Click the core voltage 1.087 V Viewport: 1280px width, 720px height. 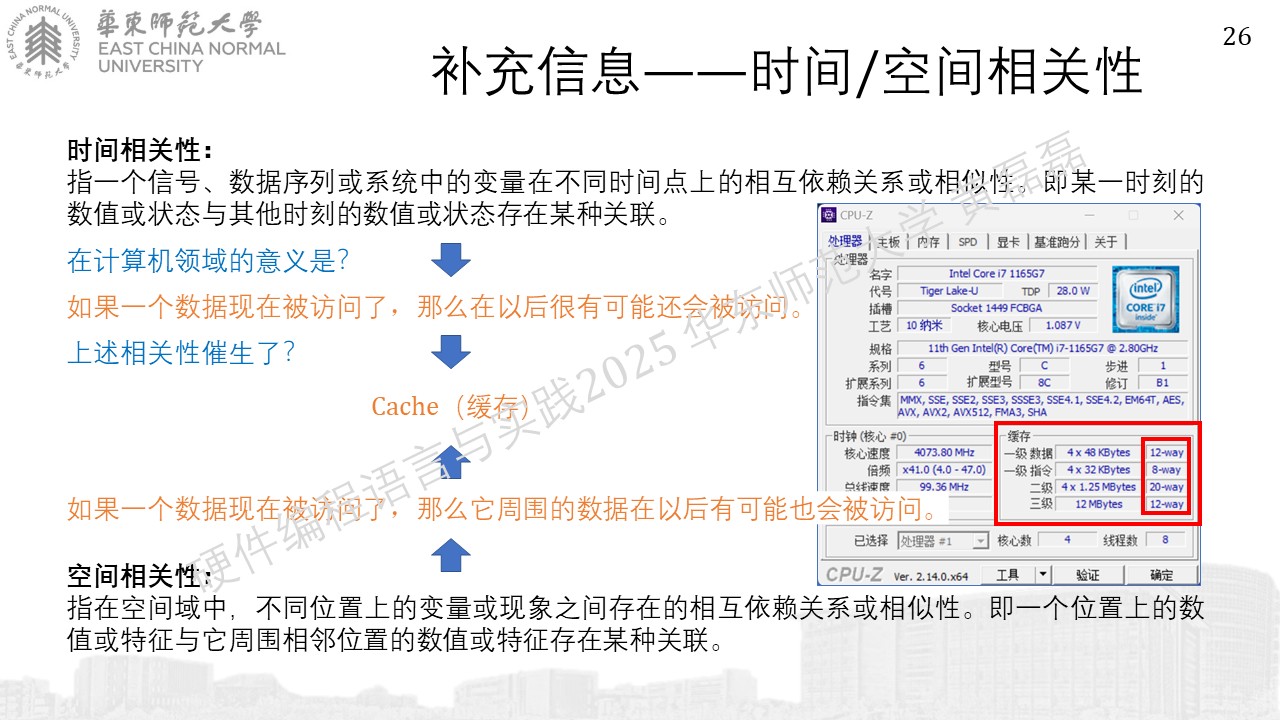[x=1063, y=325]
